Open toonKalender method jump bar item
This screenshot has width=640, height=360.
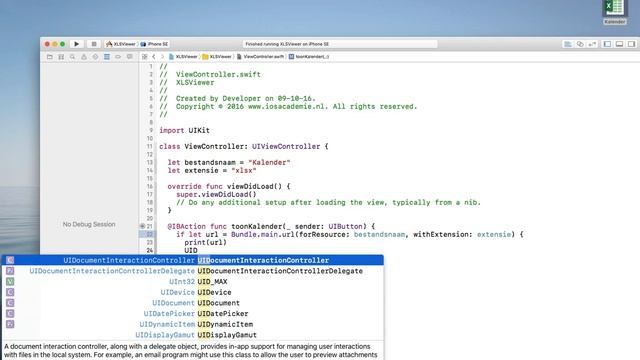tap(309, 57)
